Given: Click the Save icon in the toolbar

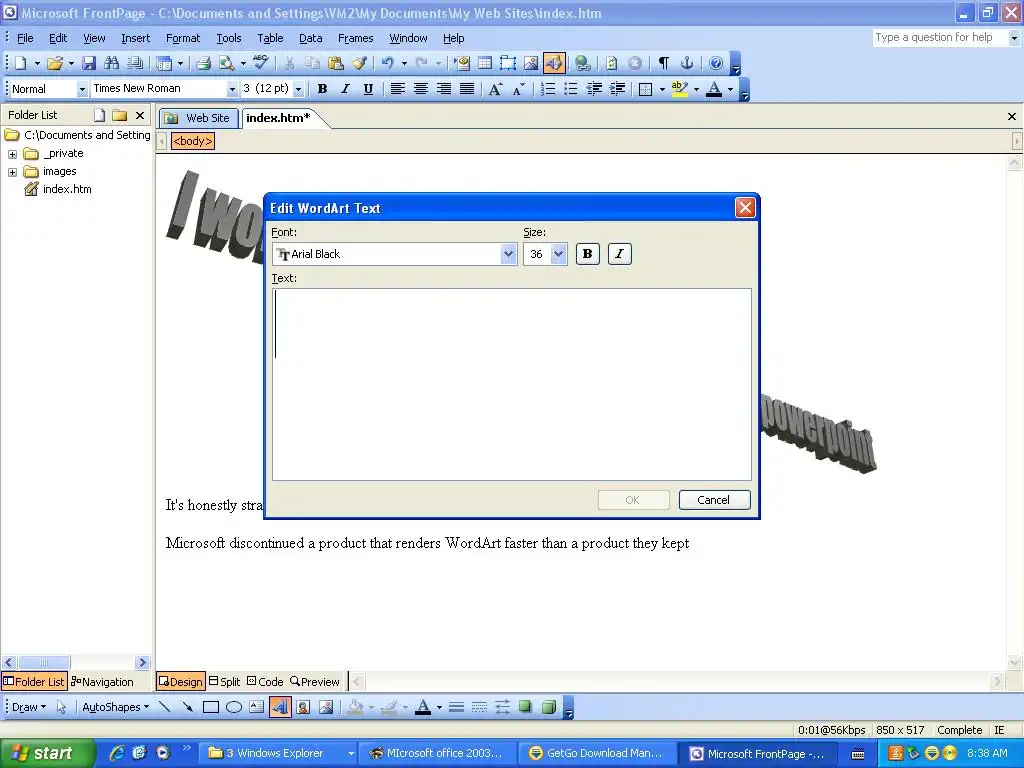Looking at the screenshot, I should [x=89, y=63].
